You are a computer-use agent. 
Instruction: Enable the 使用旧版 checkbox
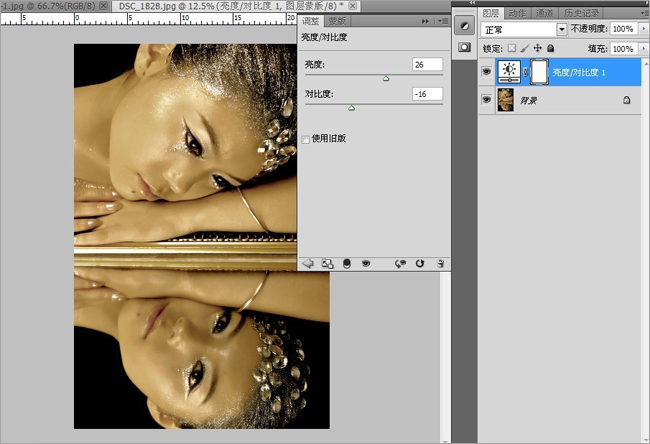(306, 139)
